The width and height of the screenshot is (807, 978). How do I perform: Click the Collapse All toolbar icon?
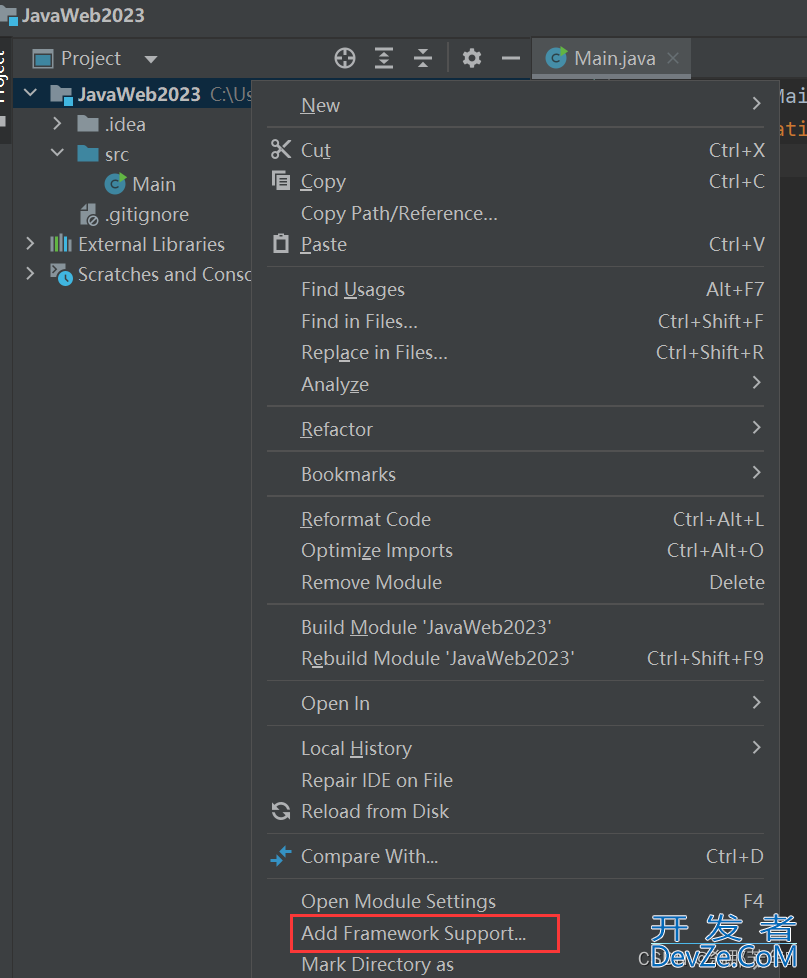423,58
